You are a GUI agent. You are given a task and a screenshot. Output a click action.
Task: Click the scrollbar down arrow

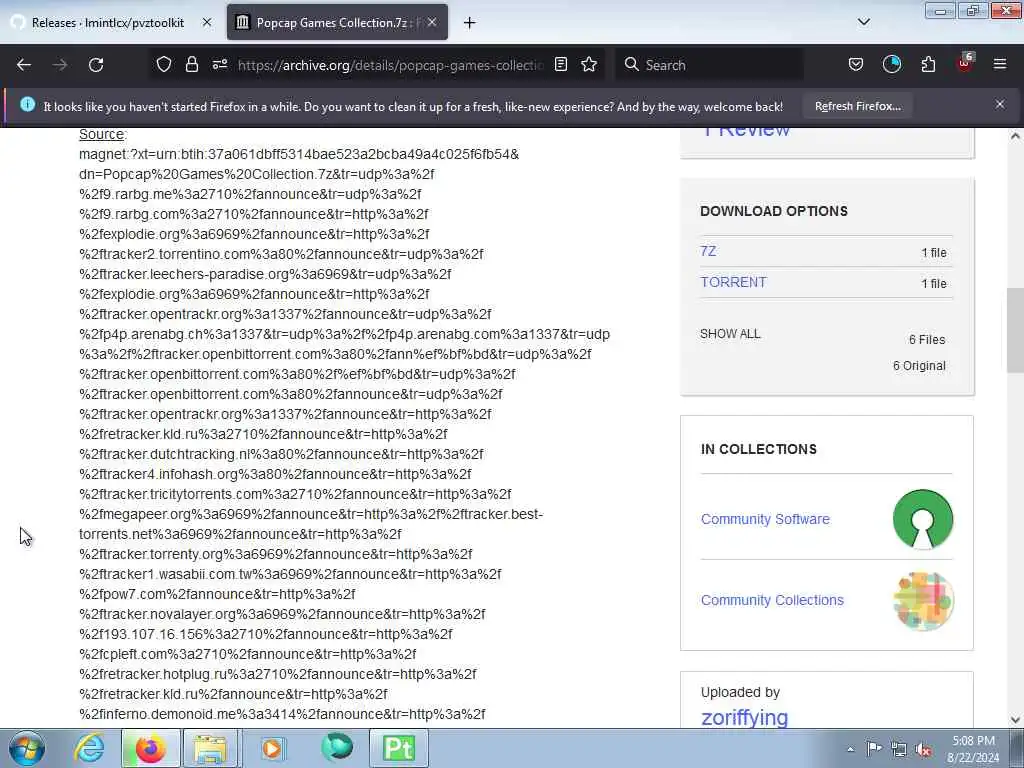coord(1015,720)
